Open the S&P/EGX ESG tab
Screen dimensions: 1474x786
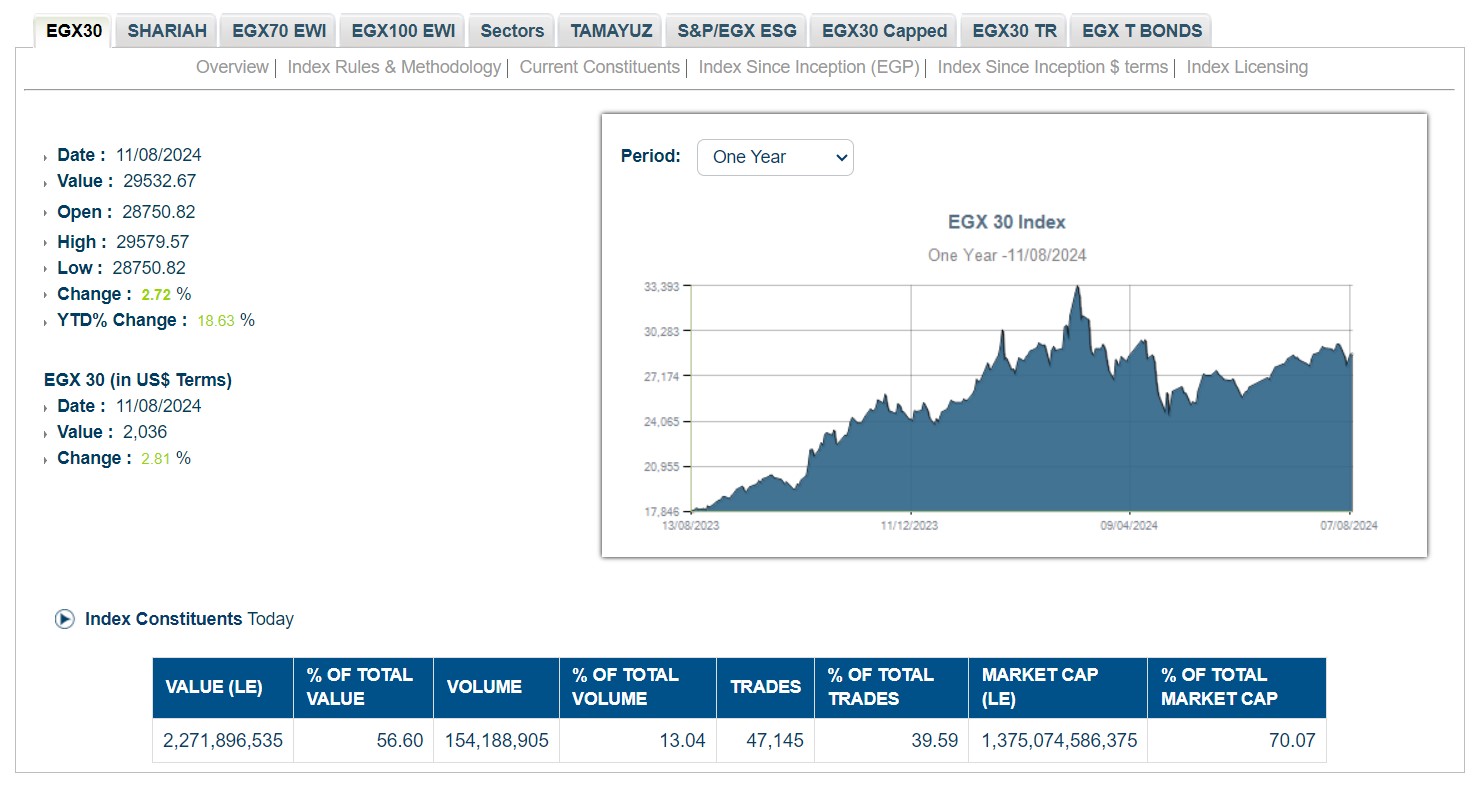(737, 31)
